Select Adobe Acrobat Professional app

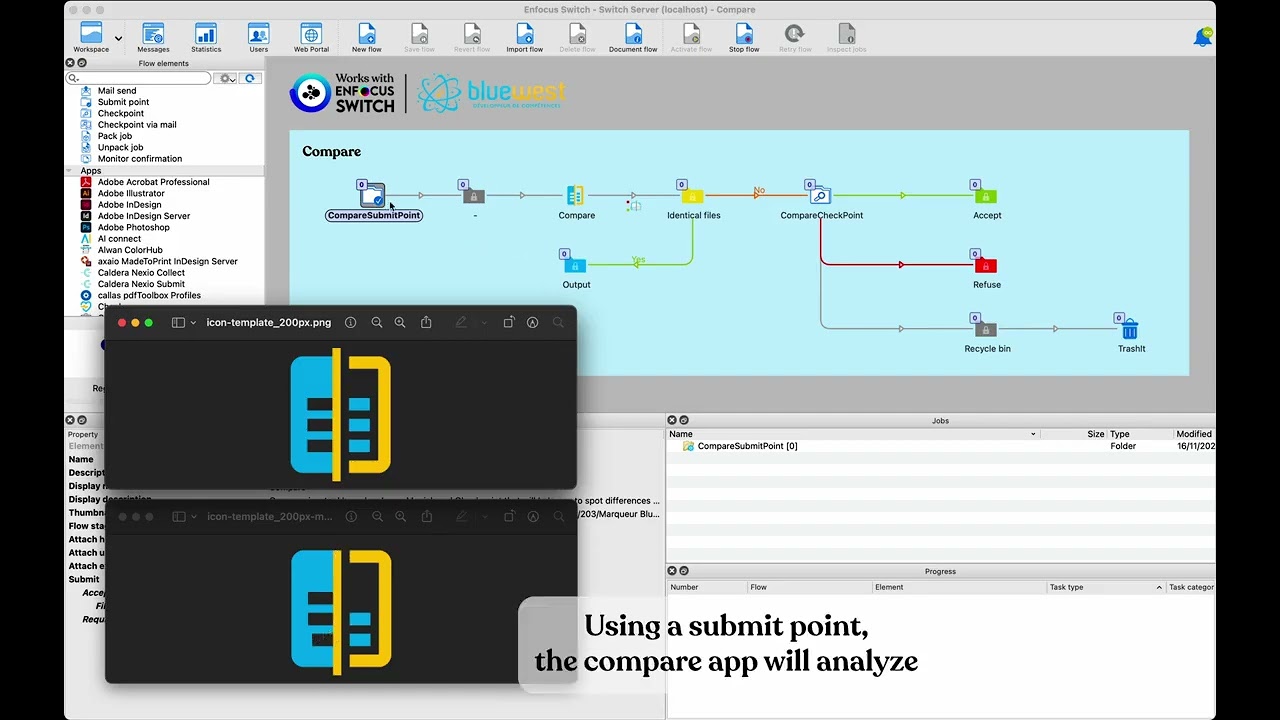click(153, 182)
